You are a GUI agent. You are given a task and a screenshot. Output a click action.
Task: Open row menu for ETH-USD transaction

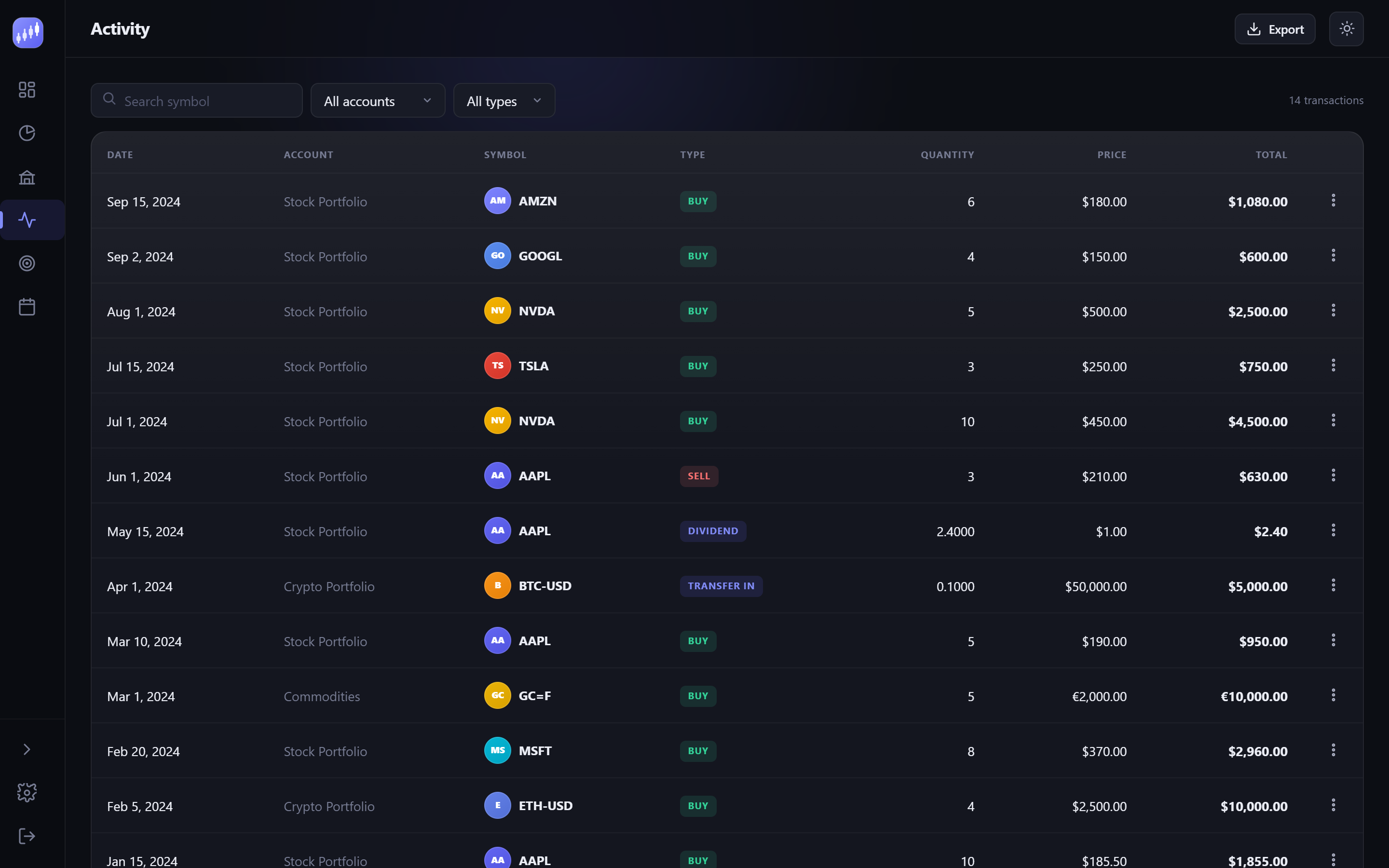coord(1333,805)
